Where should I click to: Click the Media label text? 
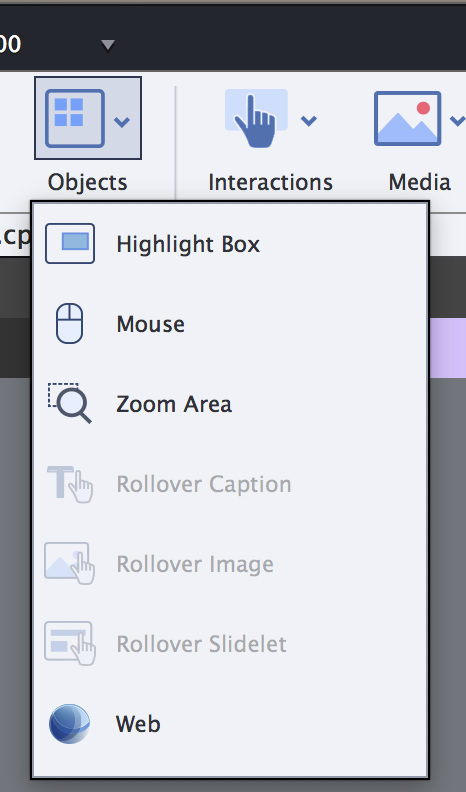(x=419, y=182)
